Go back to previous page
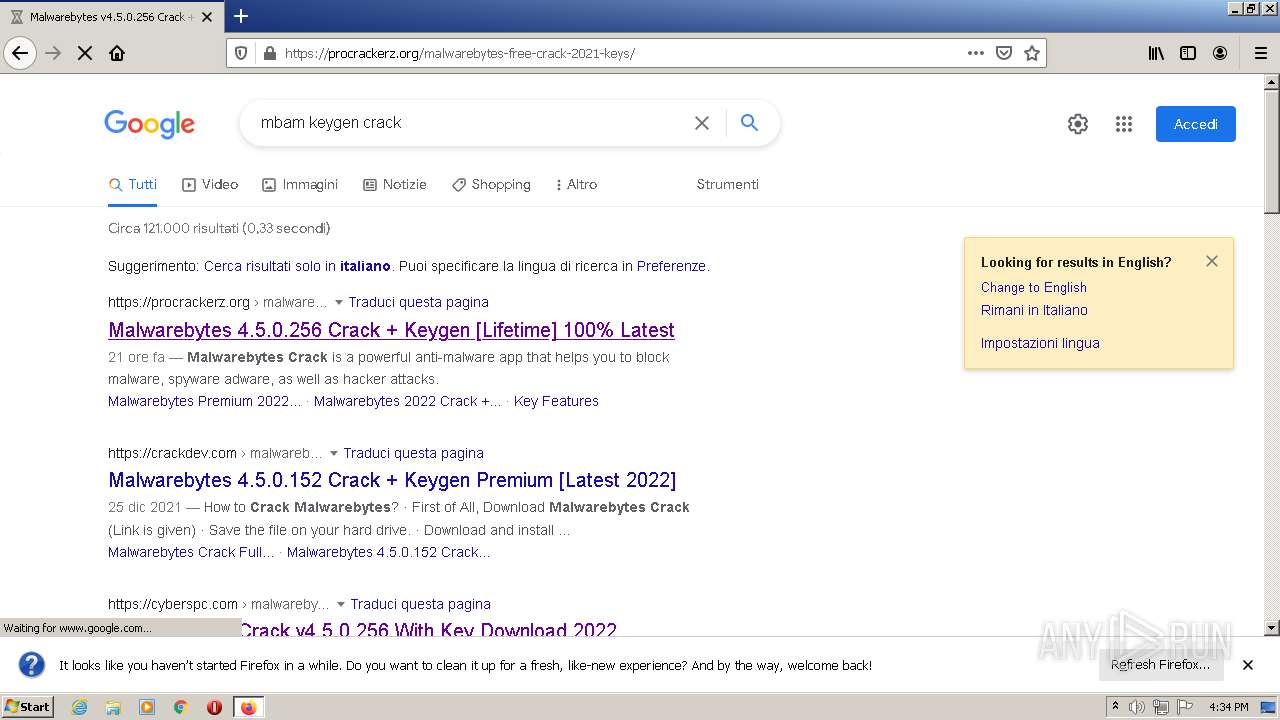The width and height of the screenshot is (1280, 720). [20, 53]
